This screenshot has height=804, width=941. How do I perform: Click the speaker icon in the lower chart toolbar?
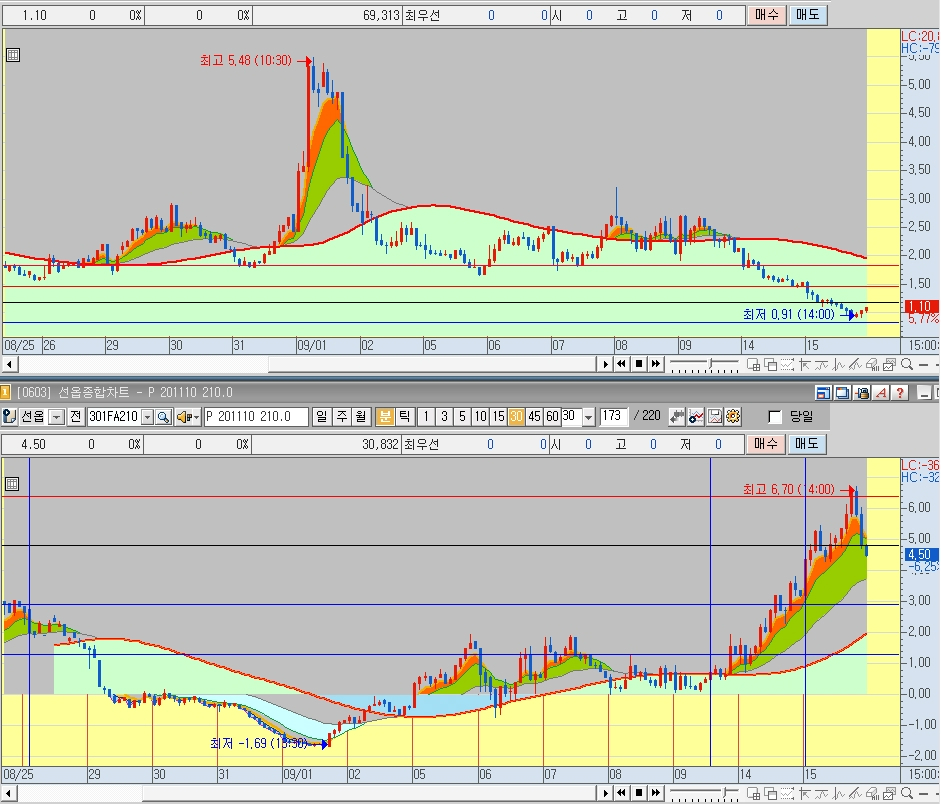[183, 416]
